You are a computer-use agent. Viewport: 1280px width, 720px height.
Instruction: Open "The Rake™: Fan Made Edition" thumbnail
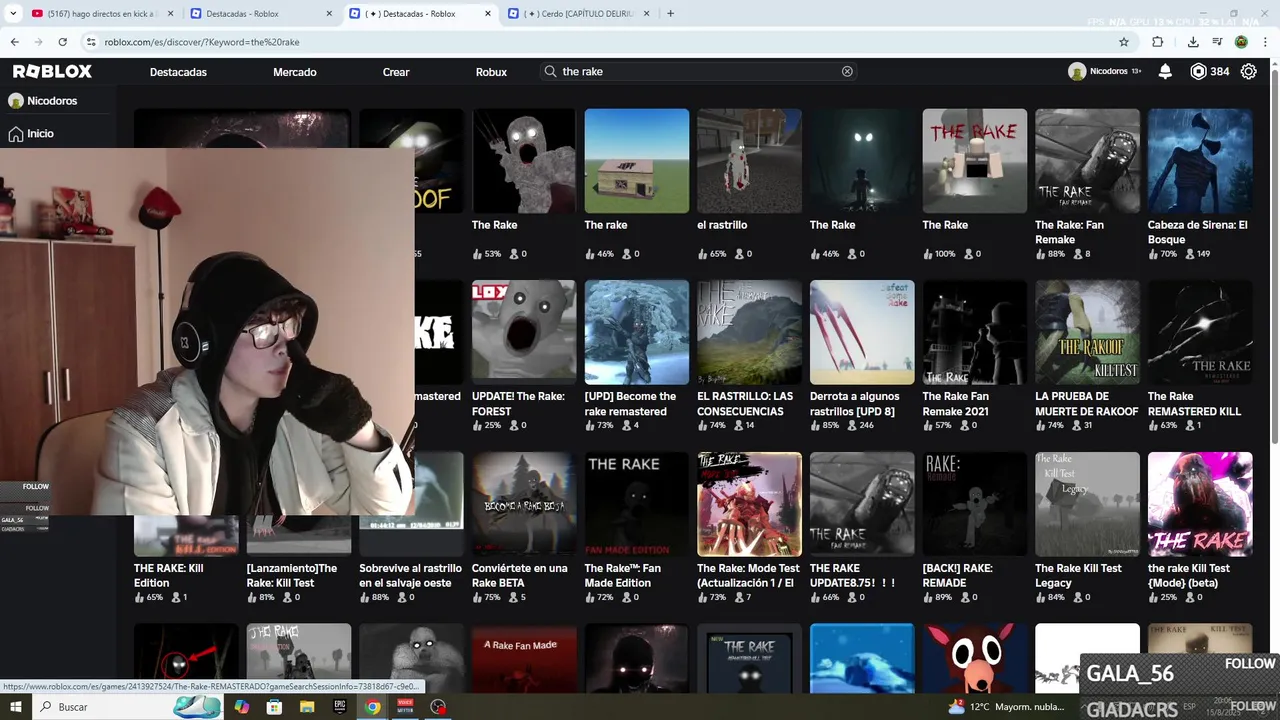[x=637, y=504]
